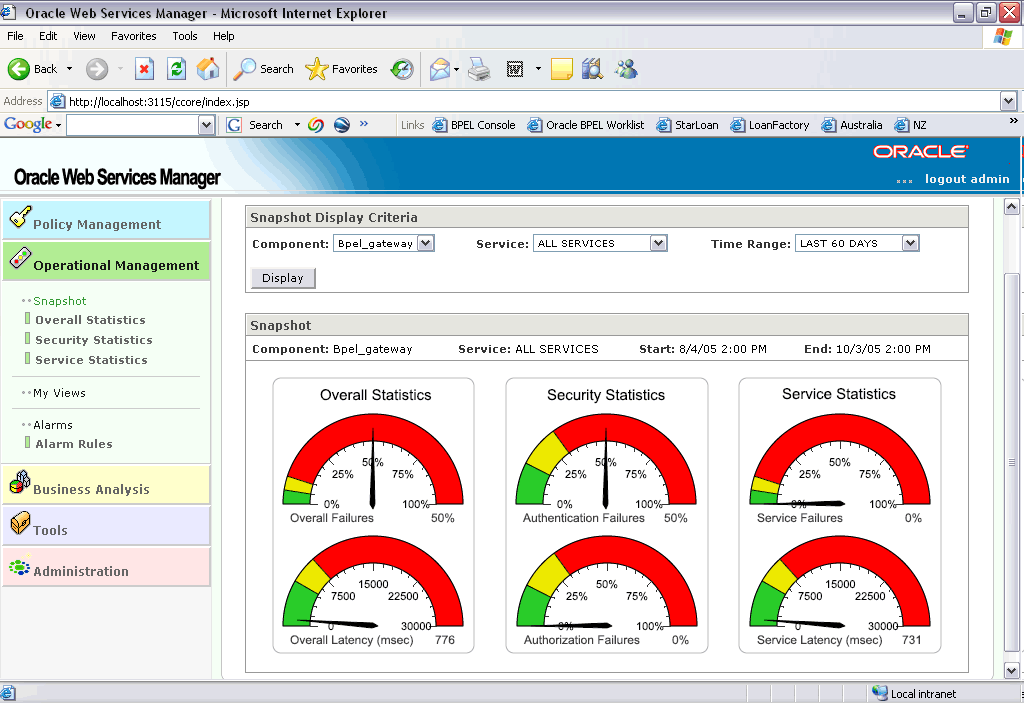
Task: Open the History clock icon
Action: click(x=402, y=69)
